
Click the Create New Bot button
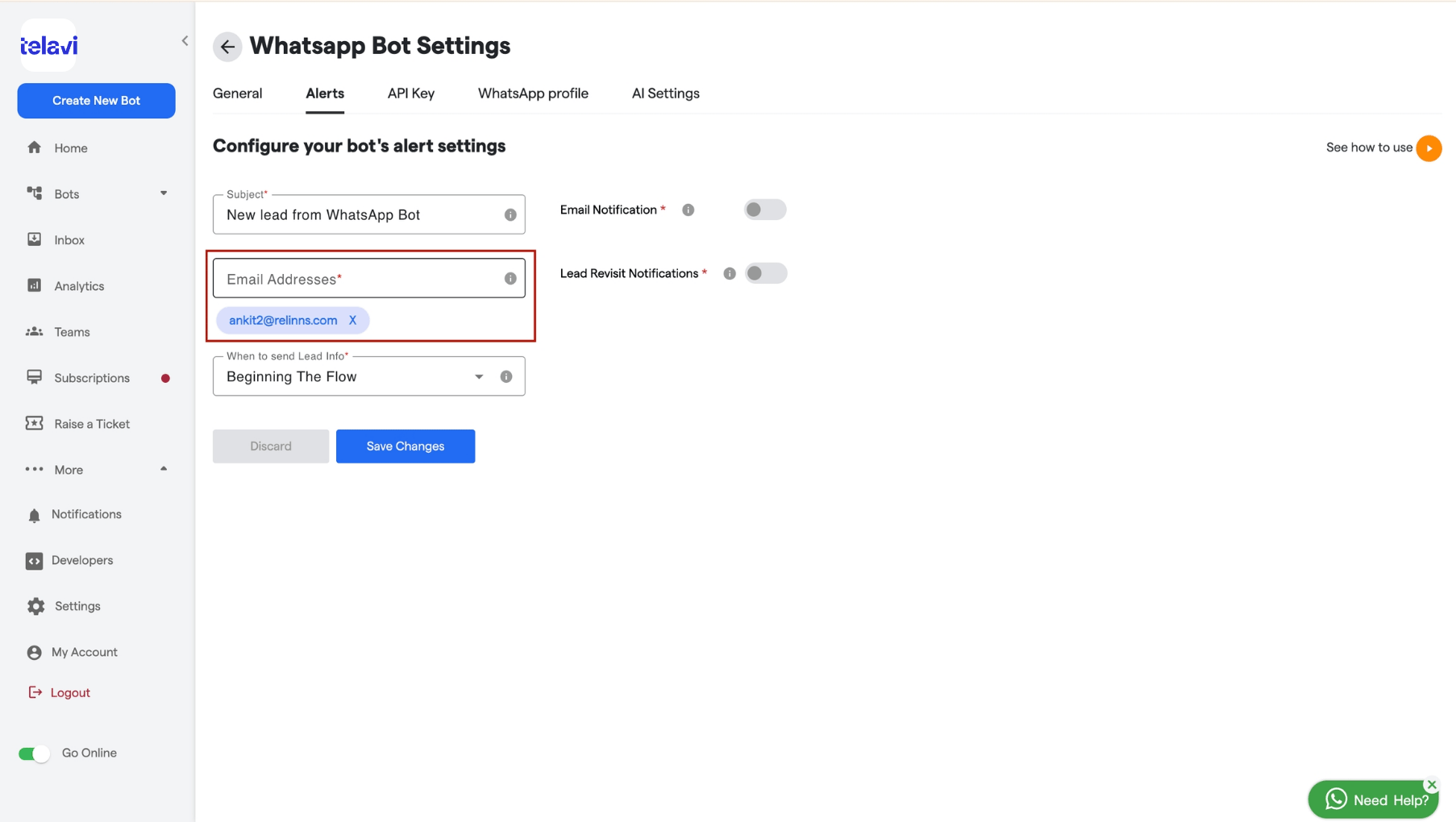click(96, 101)
